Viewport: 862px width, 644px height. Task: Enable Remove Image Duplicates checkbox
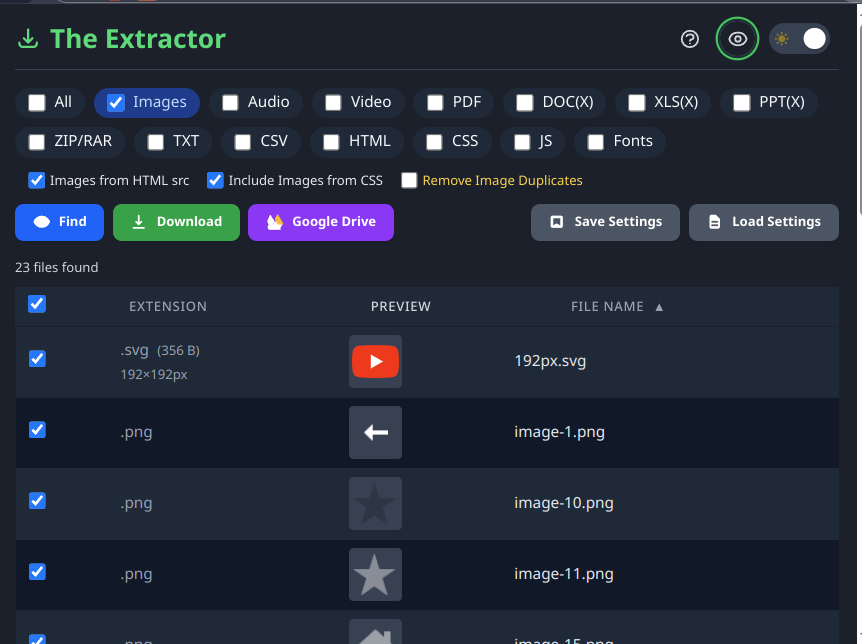click(409, 180)
